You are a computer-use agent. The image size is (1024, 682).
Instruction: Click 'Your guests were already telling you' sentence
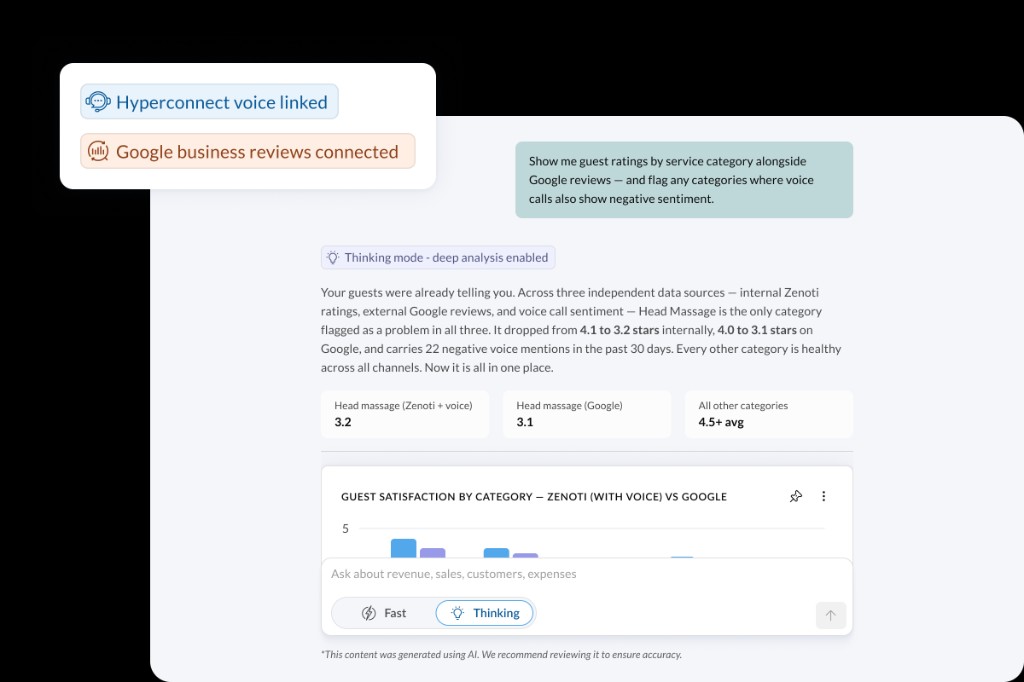pos(417,293)
